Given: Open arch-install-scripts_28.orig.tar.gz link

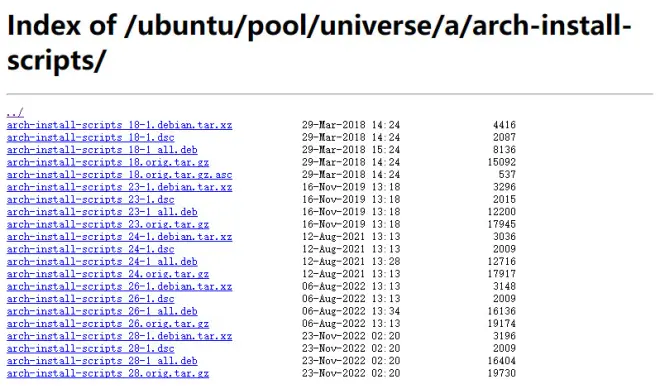Looking at the screenshot, I should click(108, 373).
